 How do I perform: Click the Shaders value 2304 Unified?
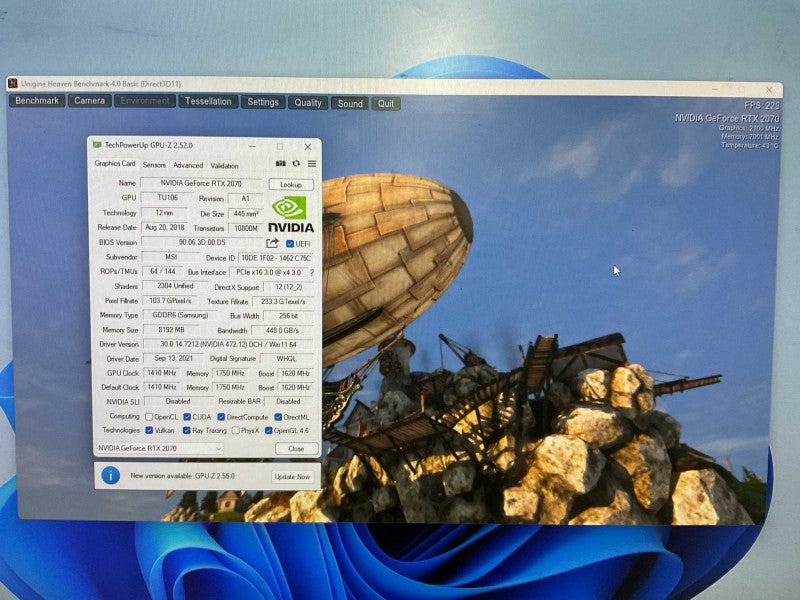(x=175, y=286)
